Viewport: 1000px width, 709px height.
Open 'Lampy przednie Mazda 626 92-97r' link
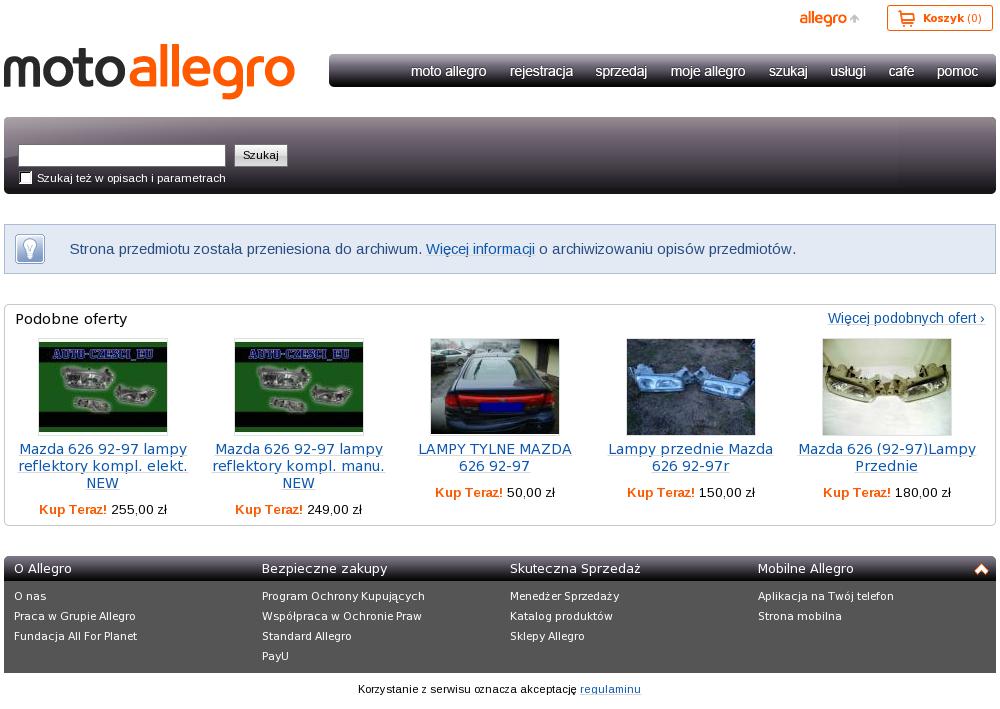(691, 458)
